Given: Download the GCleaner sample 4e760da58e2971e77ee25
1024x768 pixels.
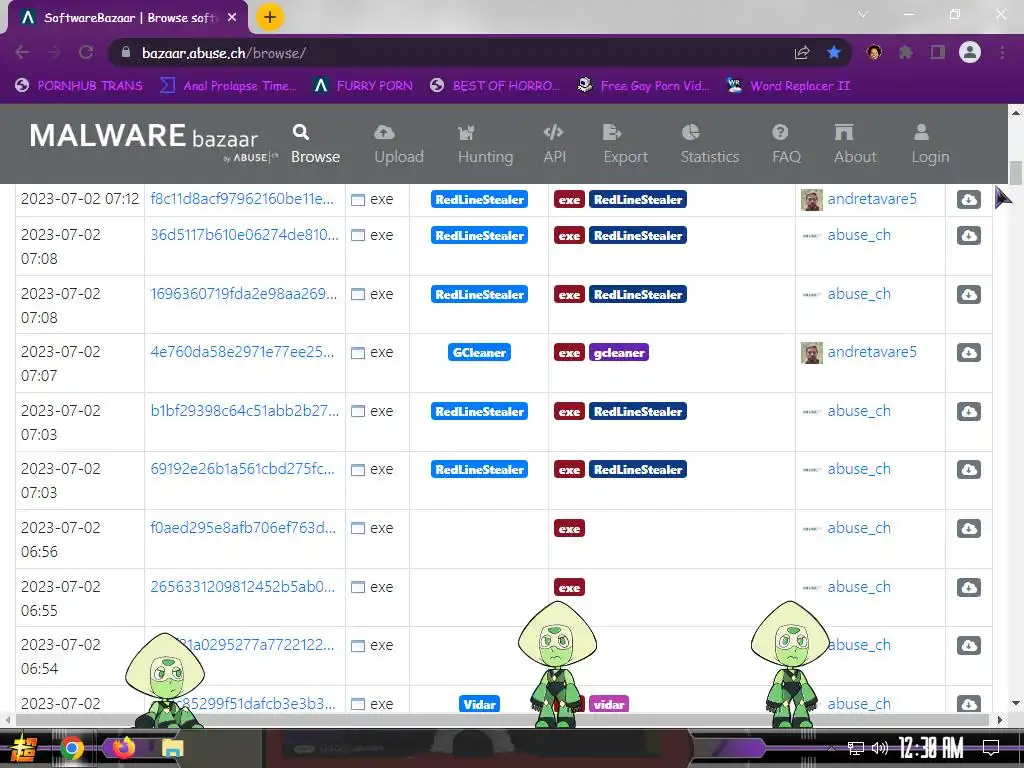Looking at the screenshot, I should [x=968, y=353].
